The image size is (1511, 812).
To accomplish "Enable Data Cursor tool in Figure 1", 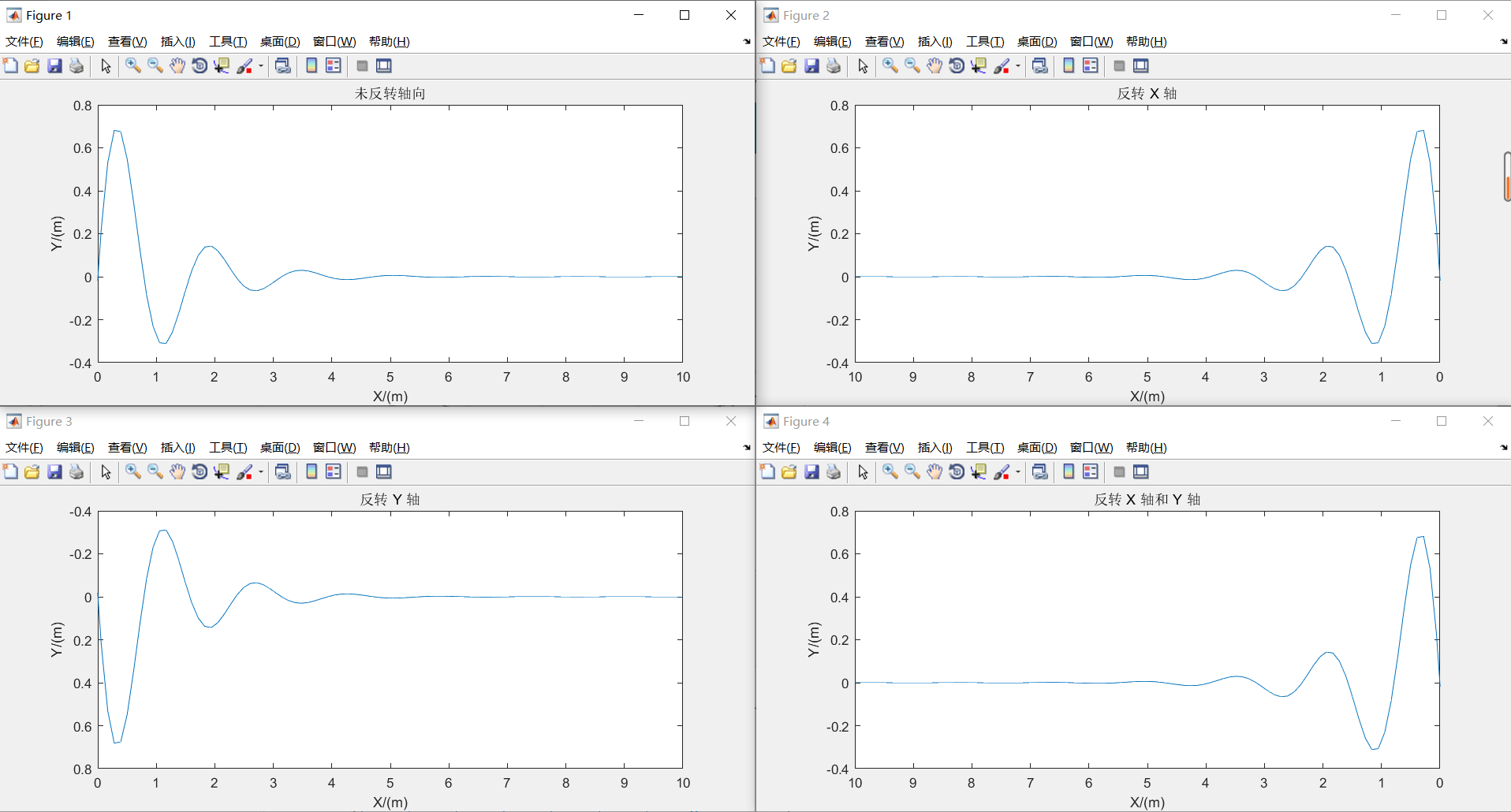I will click(x=222, y=65).
